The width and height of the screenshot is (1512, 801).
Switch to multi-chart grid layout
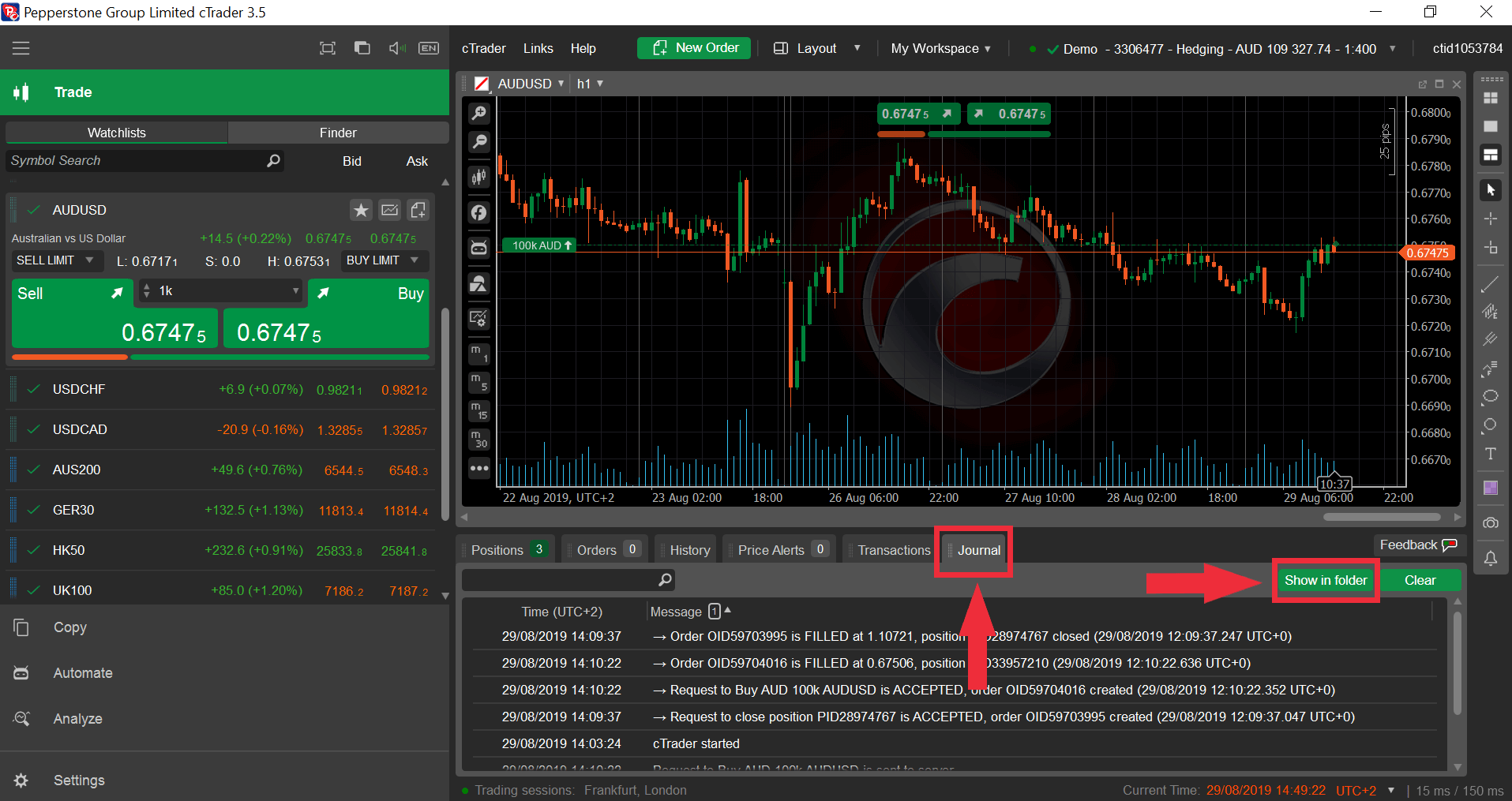pyautogui.click(x=1491, y=98)
